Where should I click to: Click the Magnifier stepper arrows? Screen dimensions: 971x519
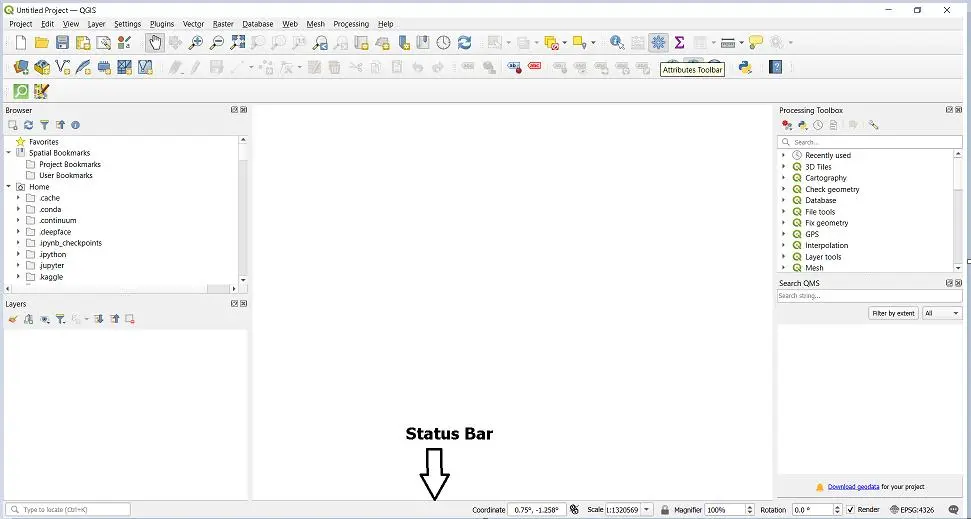pos(751,510)
